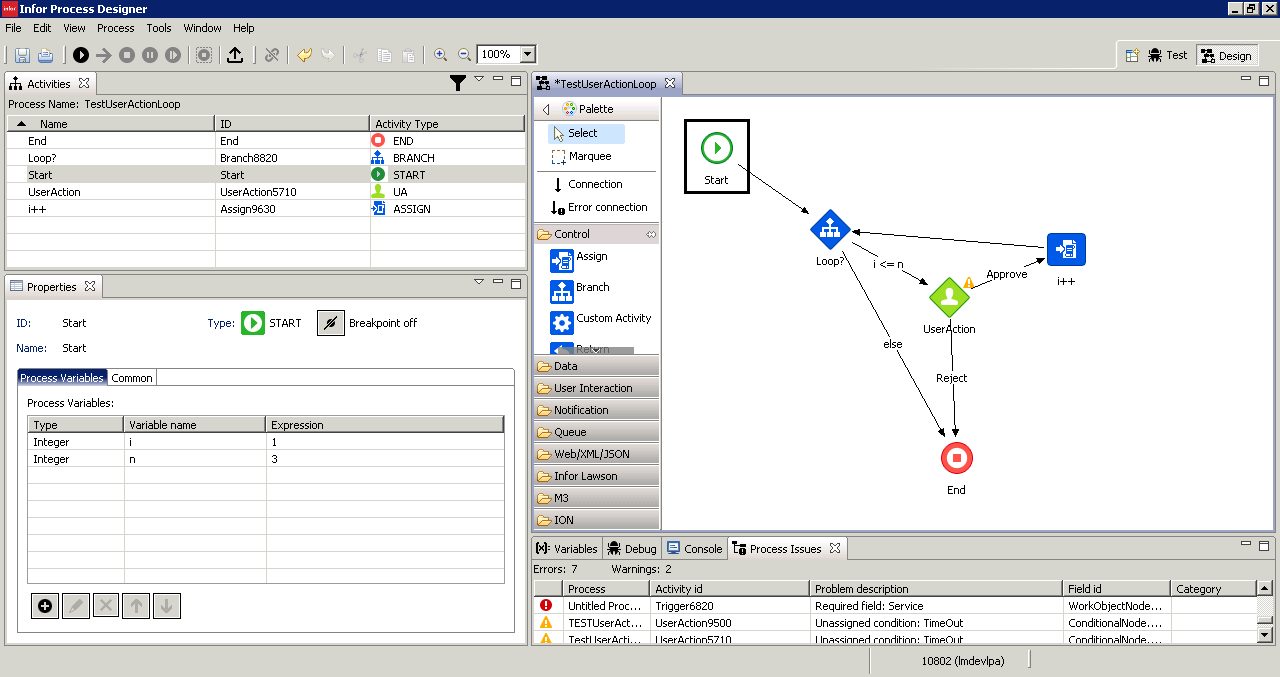Viewport: 1280px width, 677px height.
Task: Open the Process menu
Action: 115,28
